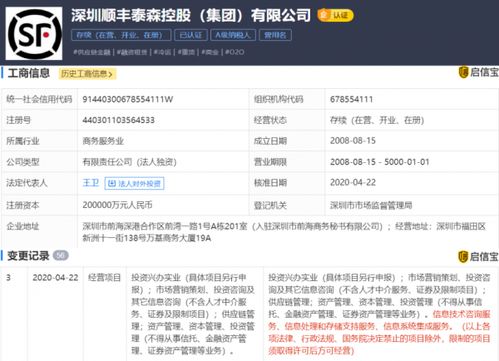Click the 成立日期 value 2008-08-15

pyautogui.click(x=353, y=141)
